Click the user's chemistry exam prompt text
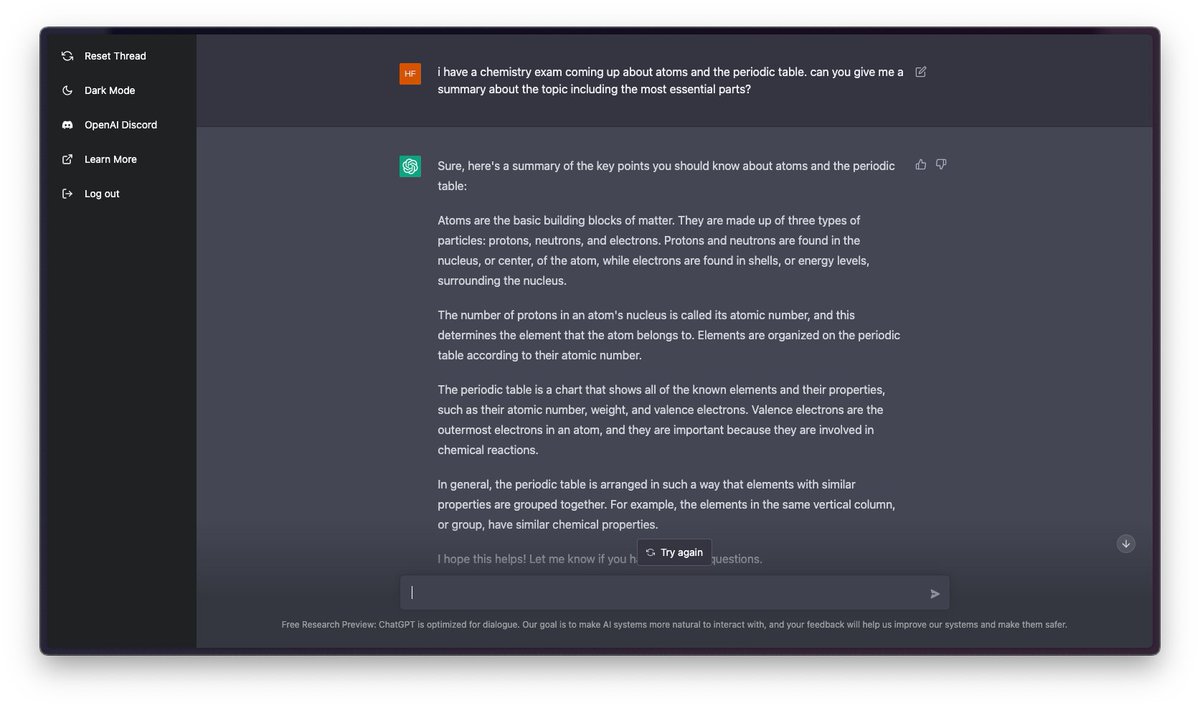The height and width of the screenshot is (708, 1200). 669,81
